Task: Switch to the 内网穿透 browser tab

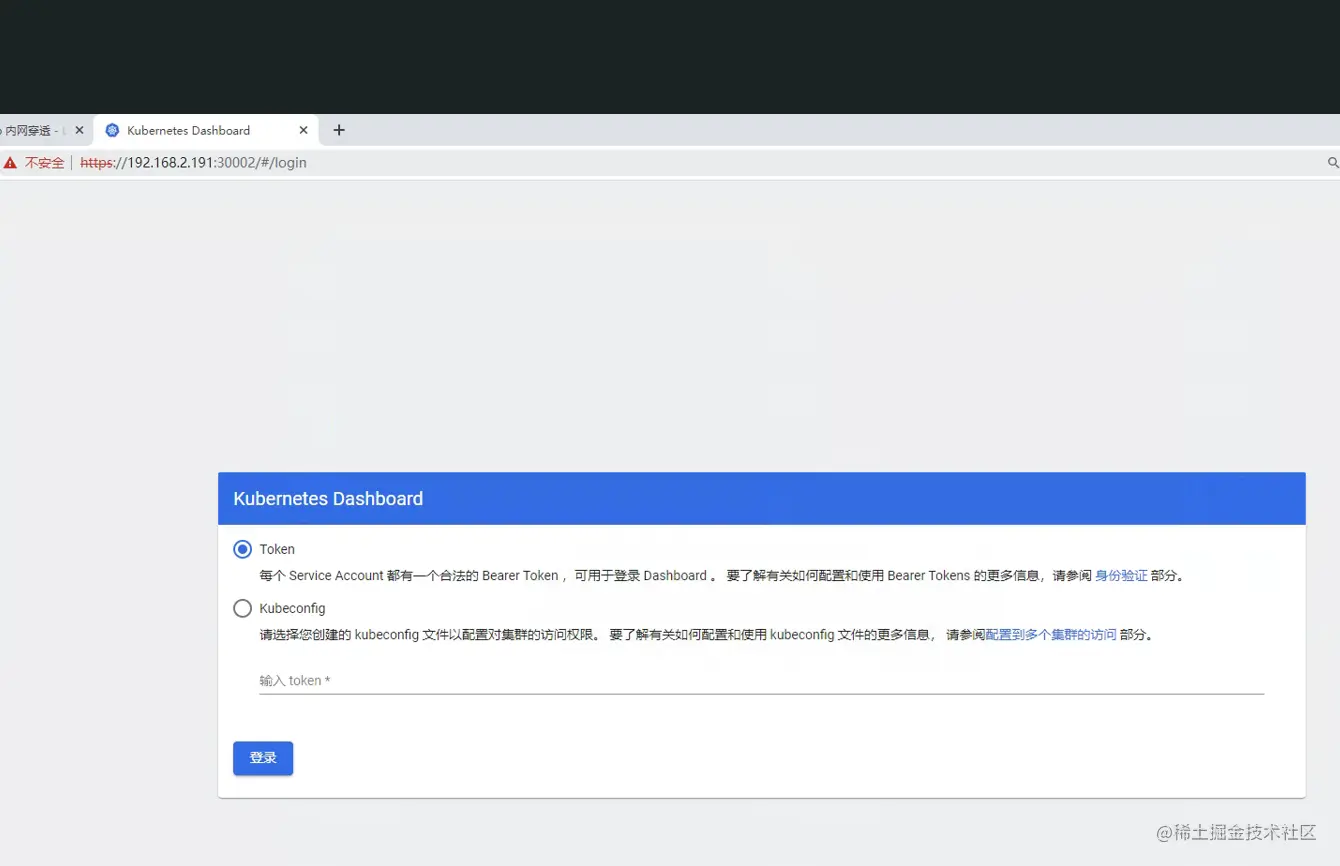Action: [35, 130]
